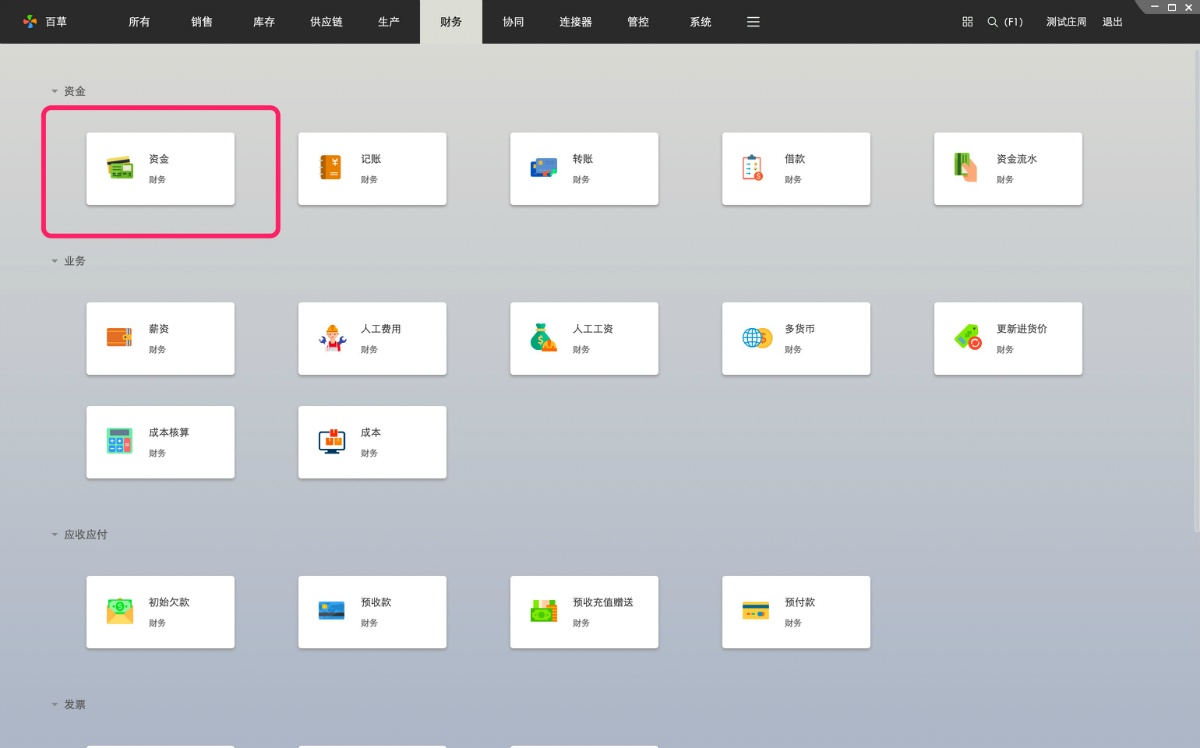This screenshot has height=748, width=1200.
Task: Go to the 供应链 tab
Action: [326, 21]
